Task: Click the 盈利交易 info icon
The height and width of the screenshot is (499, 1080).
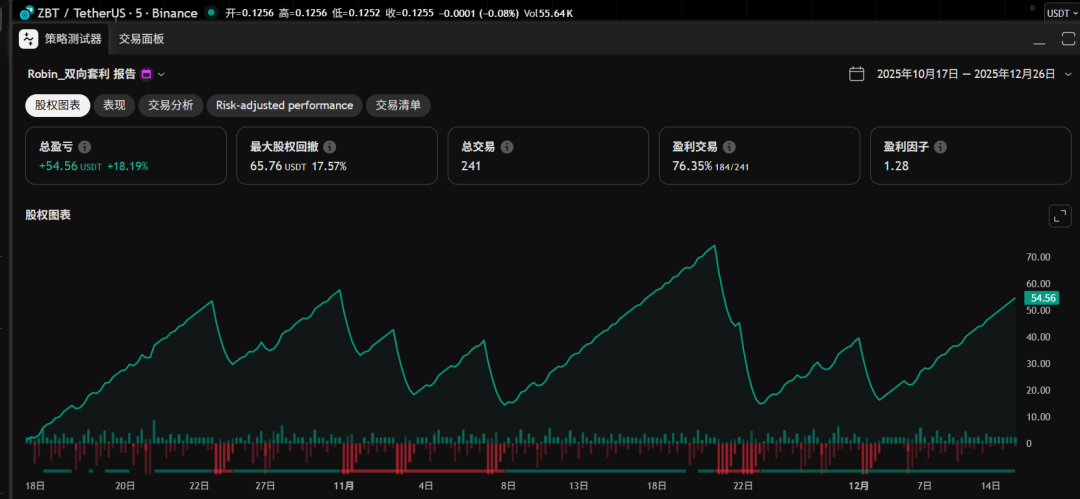Action: coord(728,147)
